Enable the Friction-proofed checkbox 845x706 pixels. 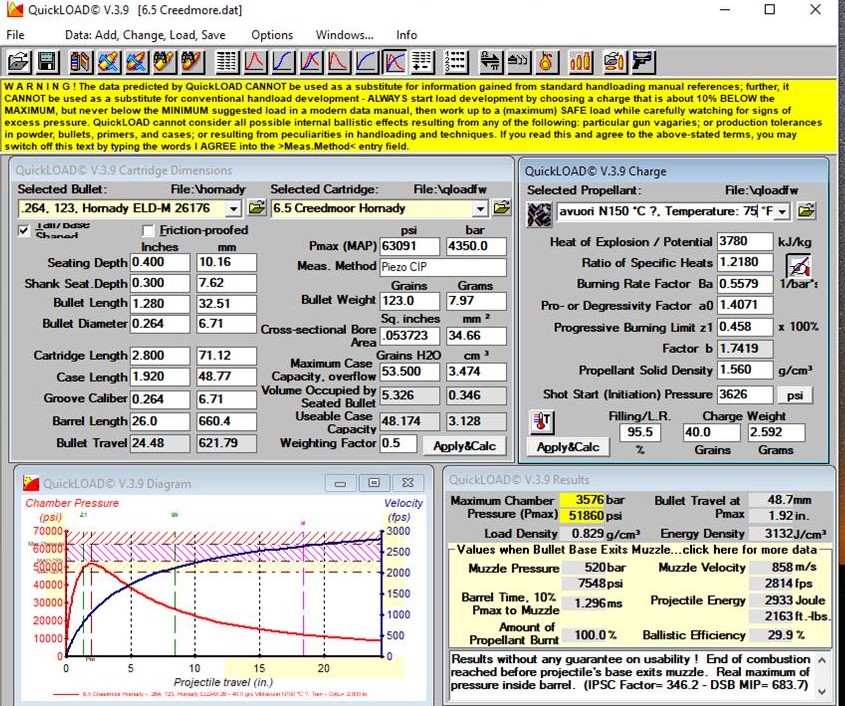148,231
